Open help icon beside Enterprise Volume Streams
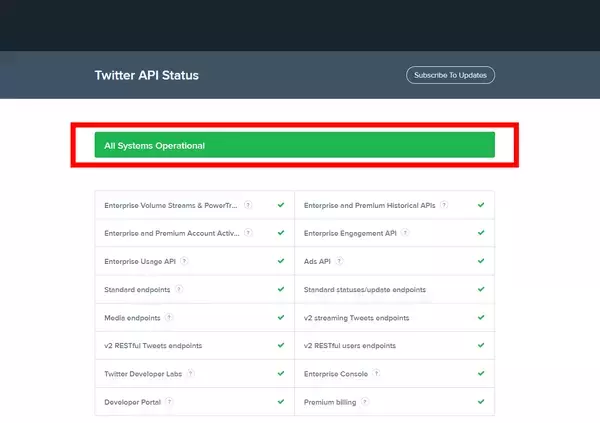 (x=248, y=204)
